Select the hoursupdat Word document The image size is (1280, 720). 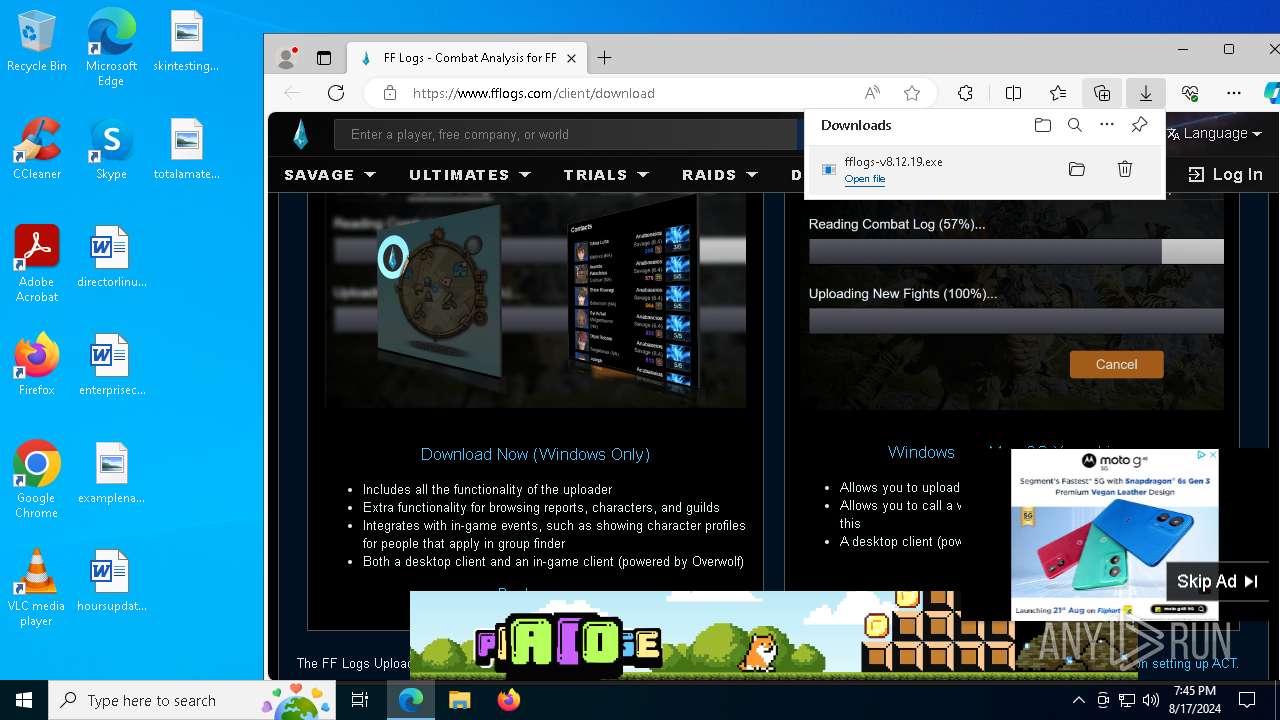tap(111, 581)
